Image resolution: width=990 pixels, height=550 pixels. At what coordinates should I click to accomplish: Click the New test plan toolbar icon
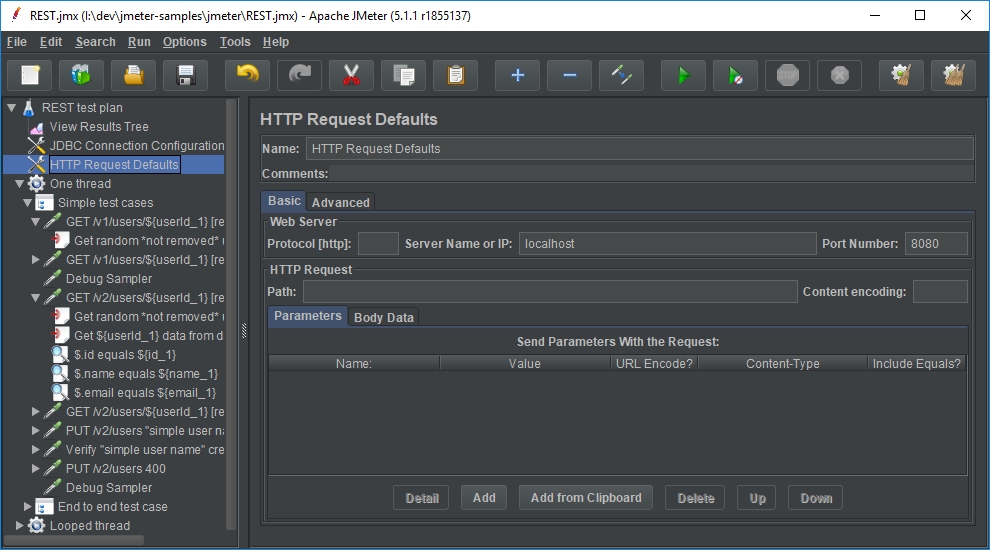pyautogui.click(x=30, y=76)
